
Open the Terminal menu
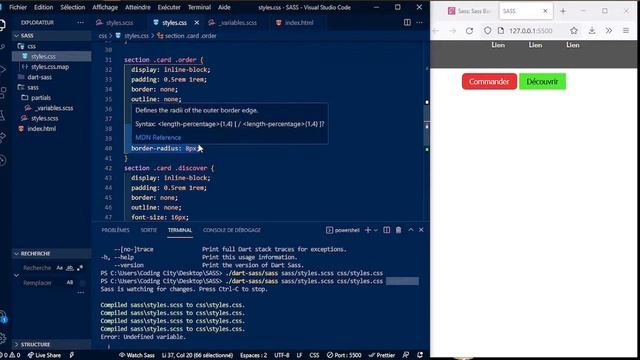[199, 7]
